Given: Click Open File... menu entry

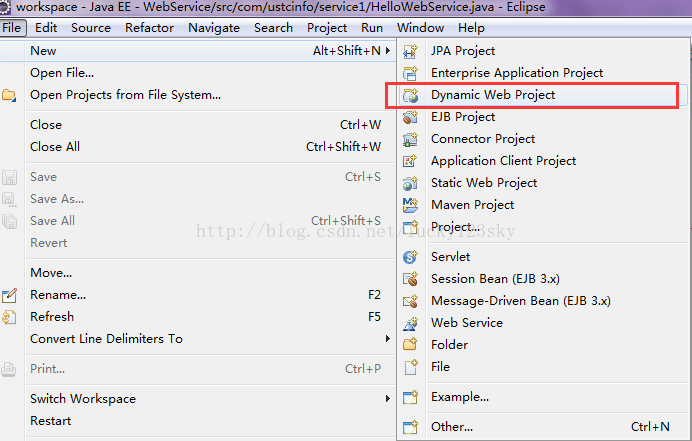Looking at the screenshot, I should (x=62, y=73).
